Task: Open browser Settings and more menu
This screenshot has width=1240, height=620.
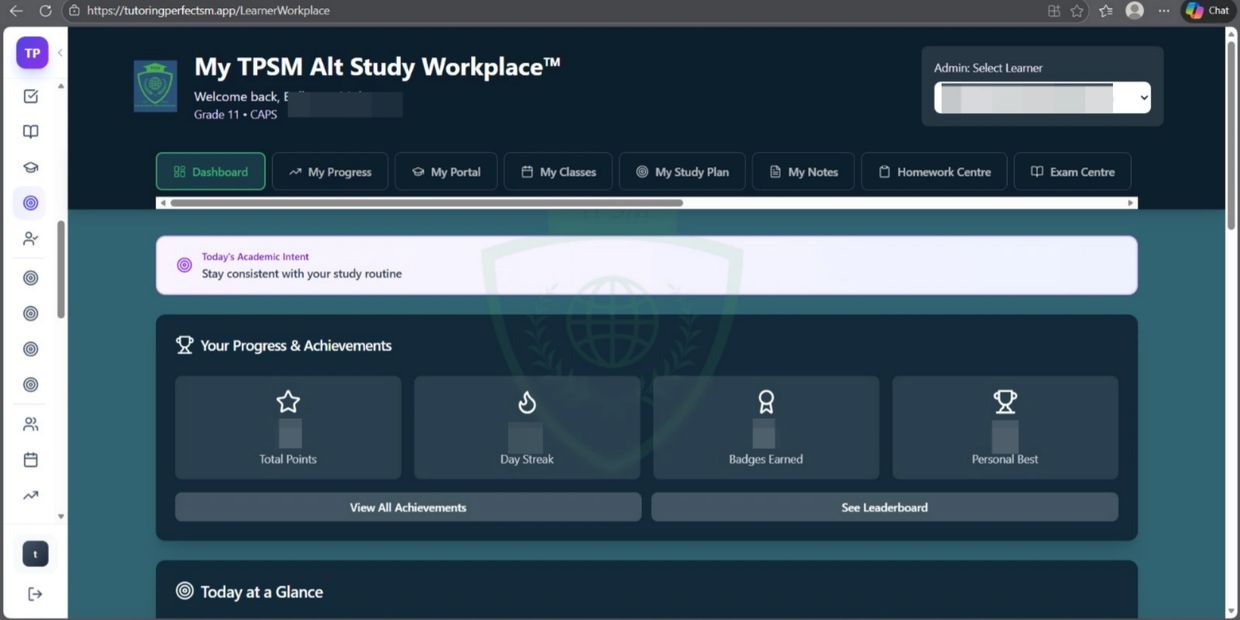Action: click(1163, 11)
